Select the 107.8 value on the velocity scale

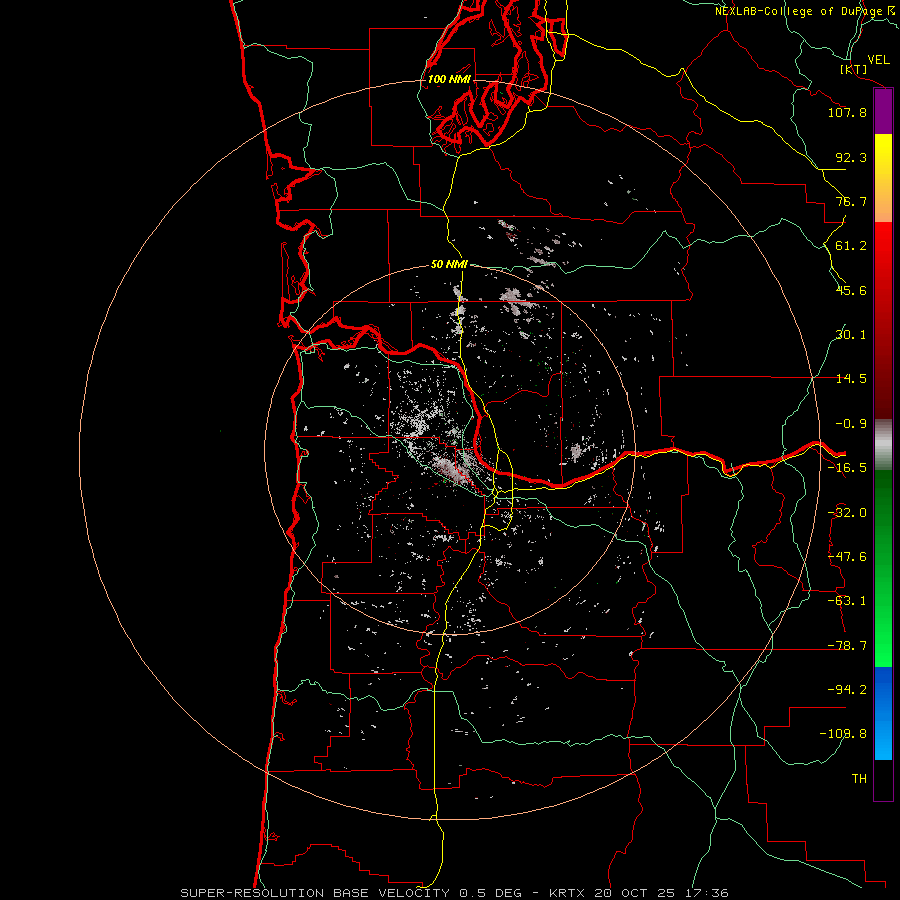coord(847,112)
